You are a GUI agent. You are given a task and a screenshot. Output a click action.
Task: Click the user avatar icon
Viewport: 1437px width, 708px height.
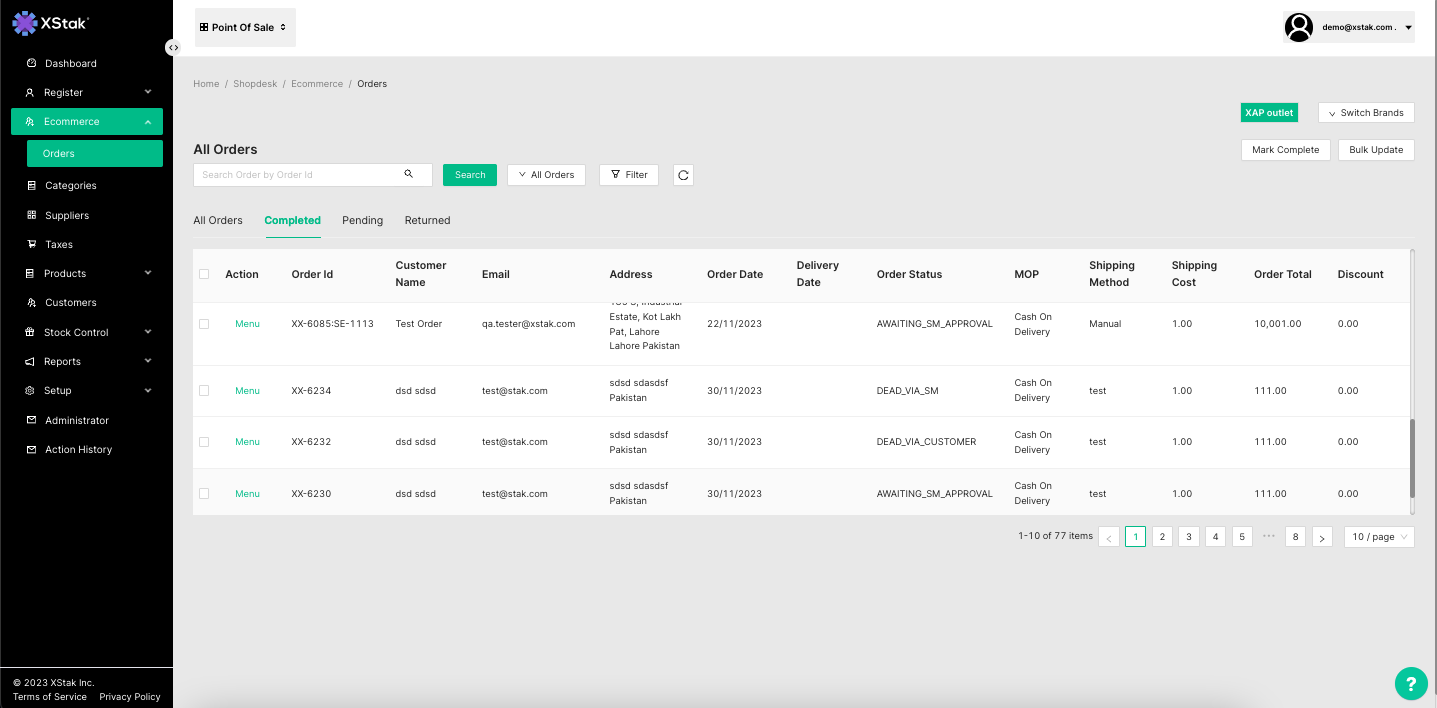tap(1298, 28)
